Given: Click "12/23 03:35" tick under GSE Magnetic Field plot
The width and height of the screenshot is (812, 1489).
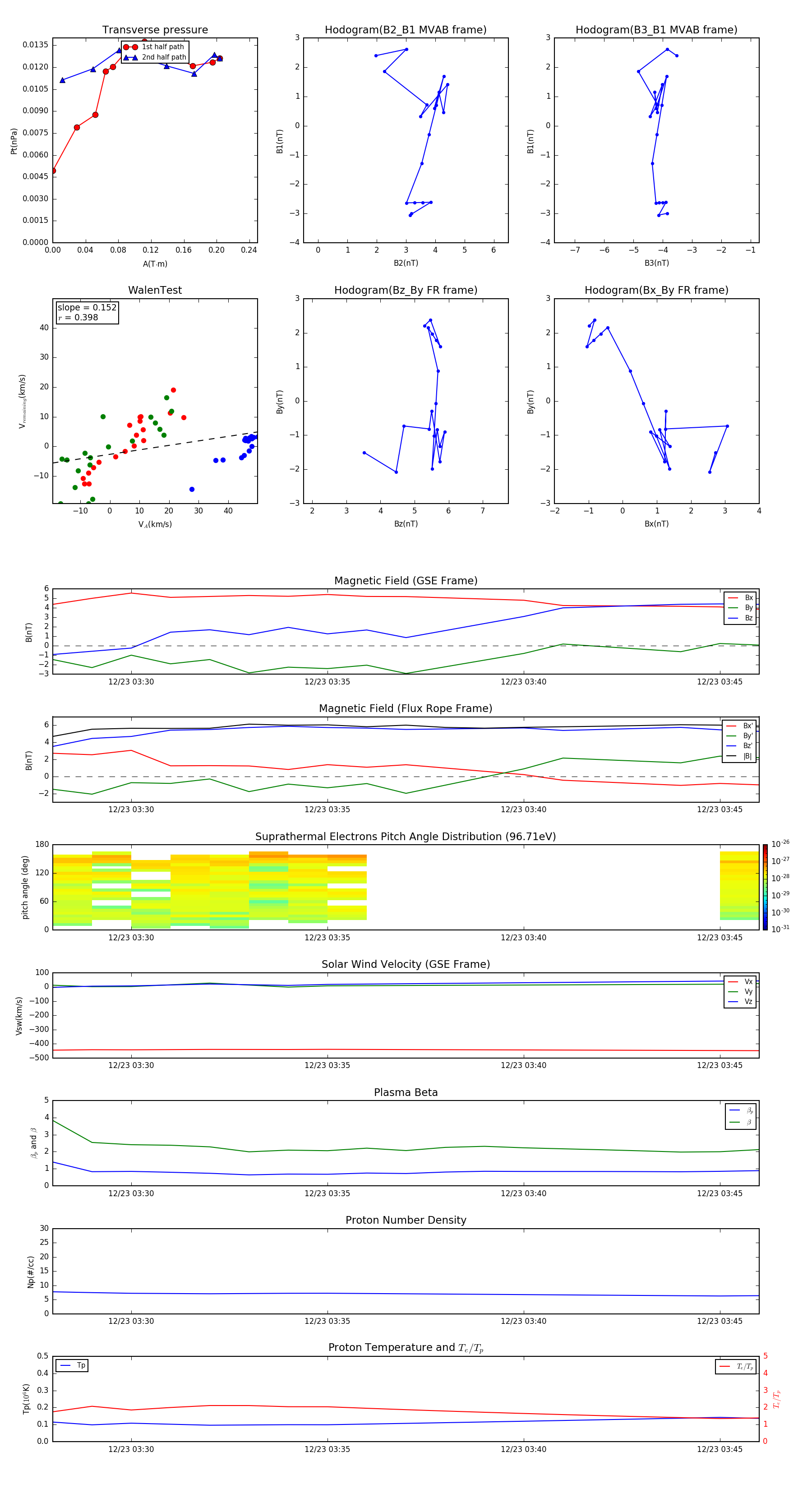Looking at the screenshot, I should click(x=327, y=681).
